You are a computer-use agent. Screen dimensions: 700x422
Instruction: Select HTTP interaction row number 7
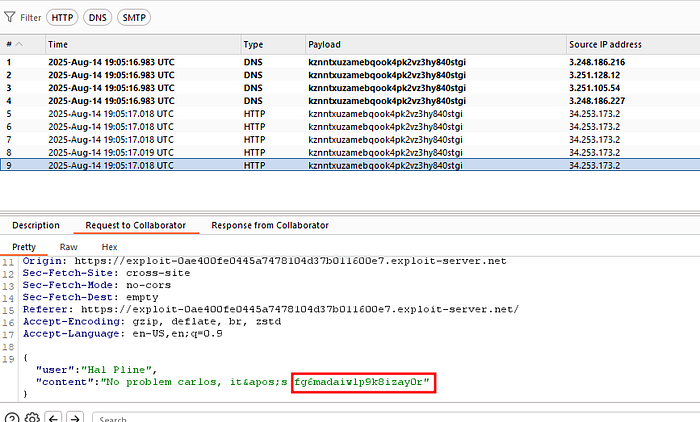(x=350, y=140)
